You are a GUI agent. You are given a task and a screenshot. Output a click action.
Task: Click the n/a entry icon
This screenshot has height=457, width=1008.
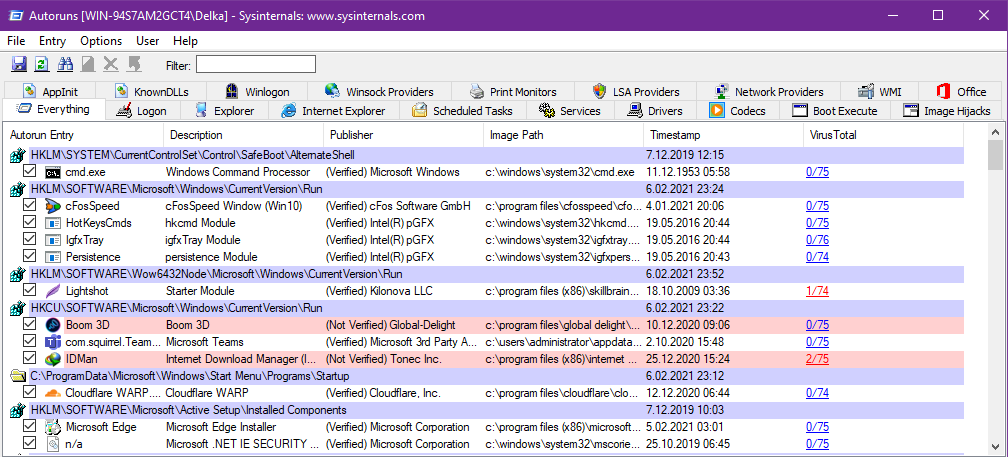(x=52, y=444)
